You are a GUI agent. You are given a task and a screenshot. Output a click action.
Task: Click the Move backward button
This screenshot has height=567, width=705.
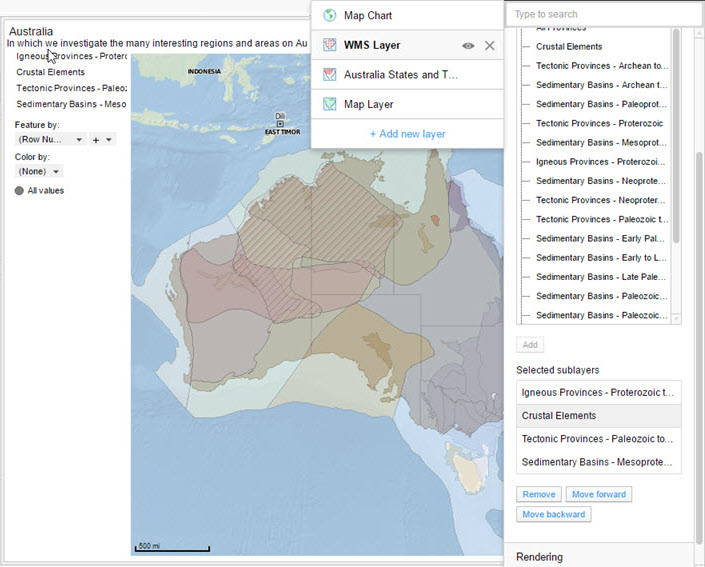click(x=554, y=514)
